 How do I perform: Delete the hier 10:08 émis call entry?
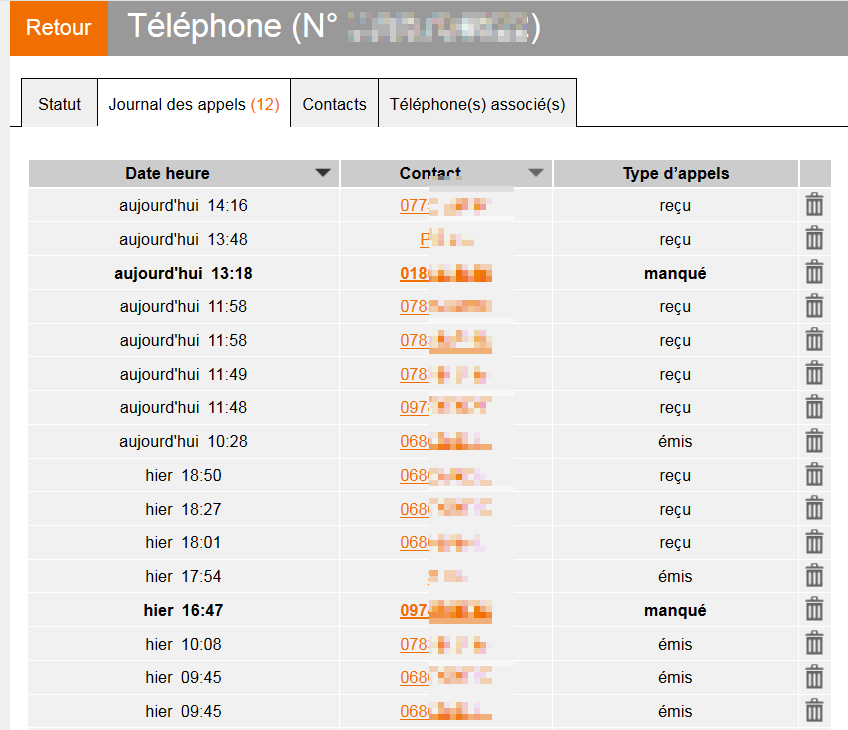tap(814, 644)
